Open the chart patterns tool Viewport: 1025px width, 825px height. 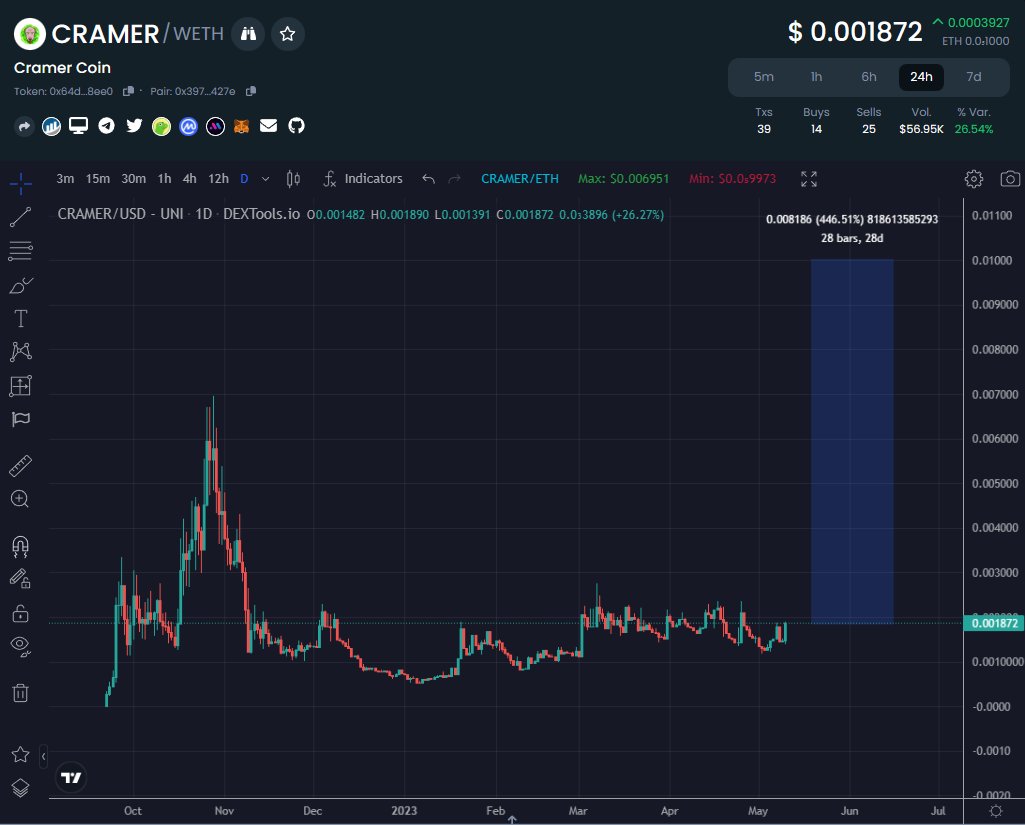[20, 352]
